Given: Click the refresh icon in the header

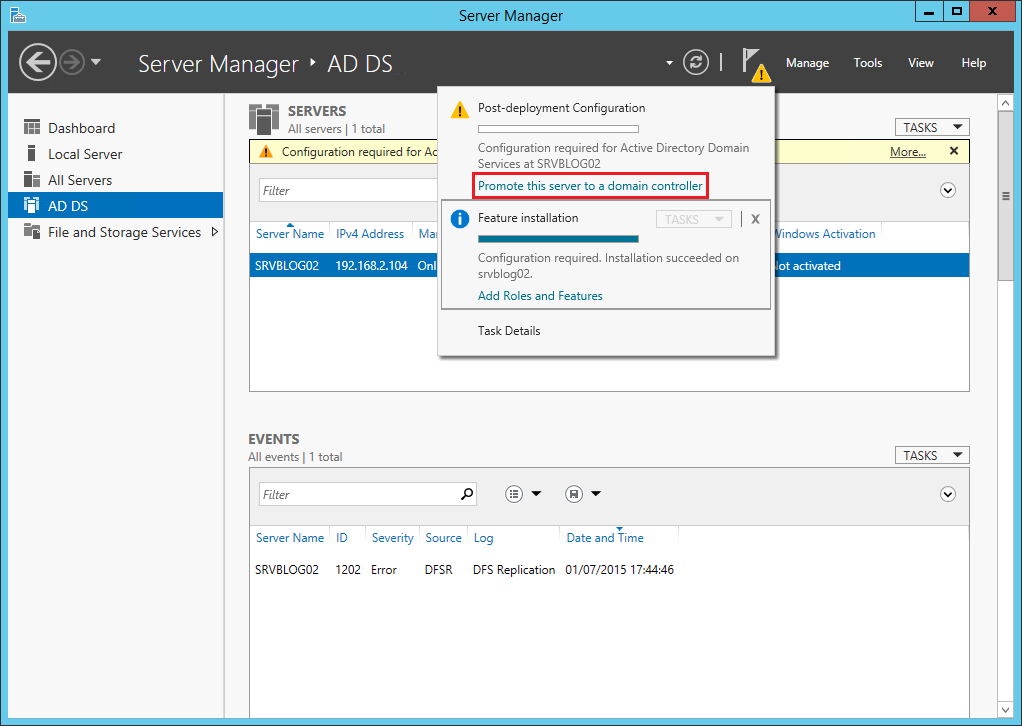Looking at the screenshot, I should [695, 63].
